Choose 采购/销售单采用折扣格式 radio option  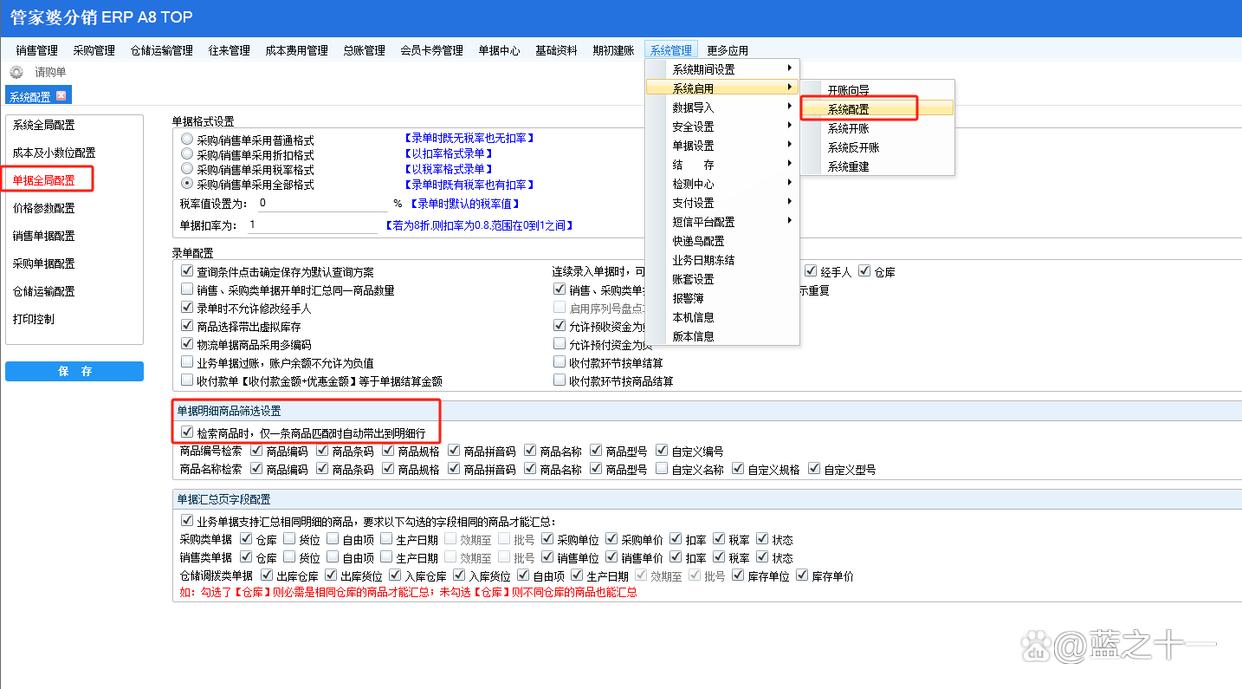[187, 154]
